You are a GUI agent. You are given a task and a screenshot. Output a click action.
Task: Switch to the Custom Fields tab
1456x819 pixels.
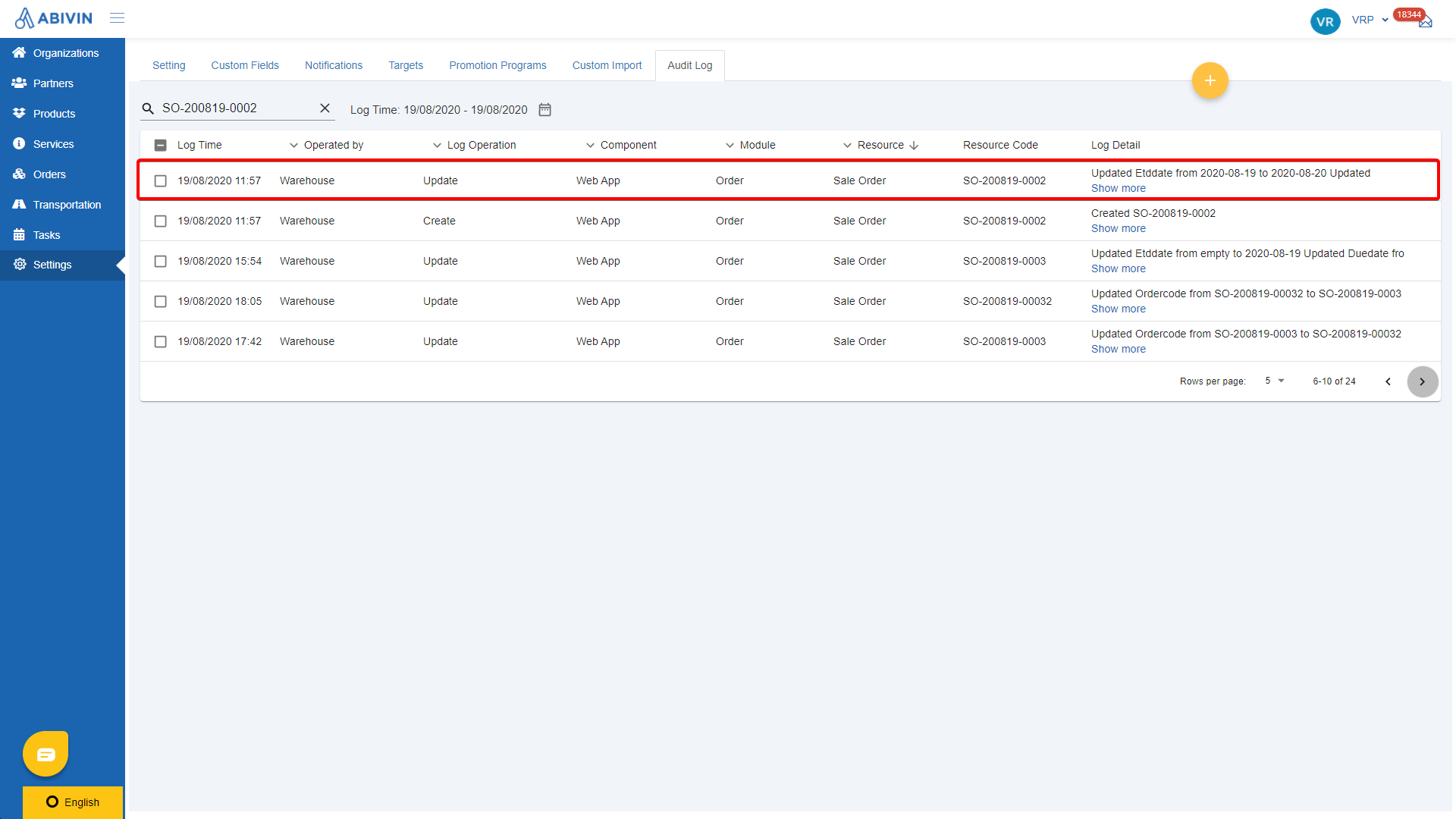click(x=245, y=66)
